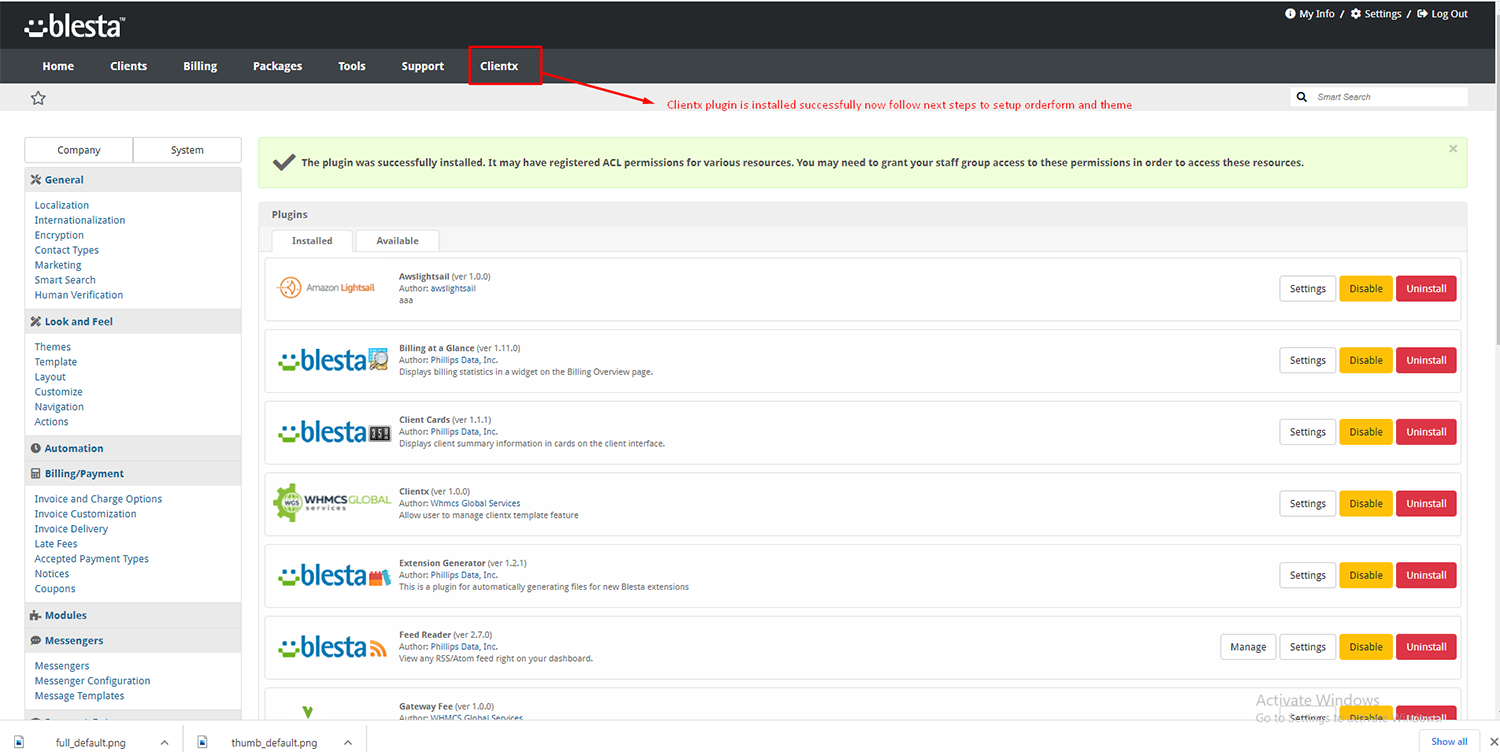Screen dimensions: 1500x752
Task: Open the Human Verification link
Action: pos(79,295)
